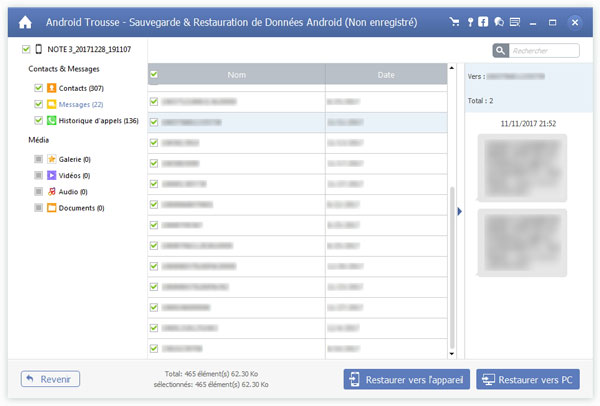This screenshot has width=600, height=406.
Task: Click the Revenir back button
Action: pyautogui.click(x=51, y=379)
